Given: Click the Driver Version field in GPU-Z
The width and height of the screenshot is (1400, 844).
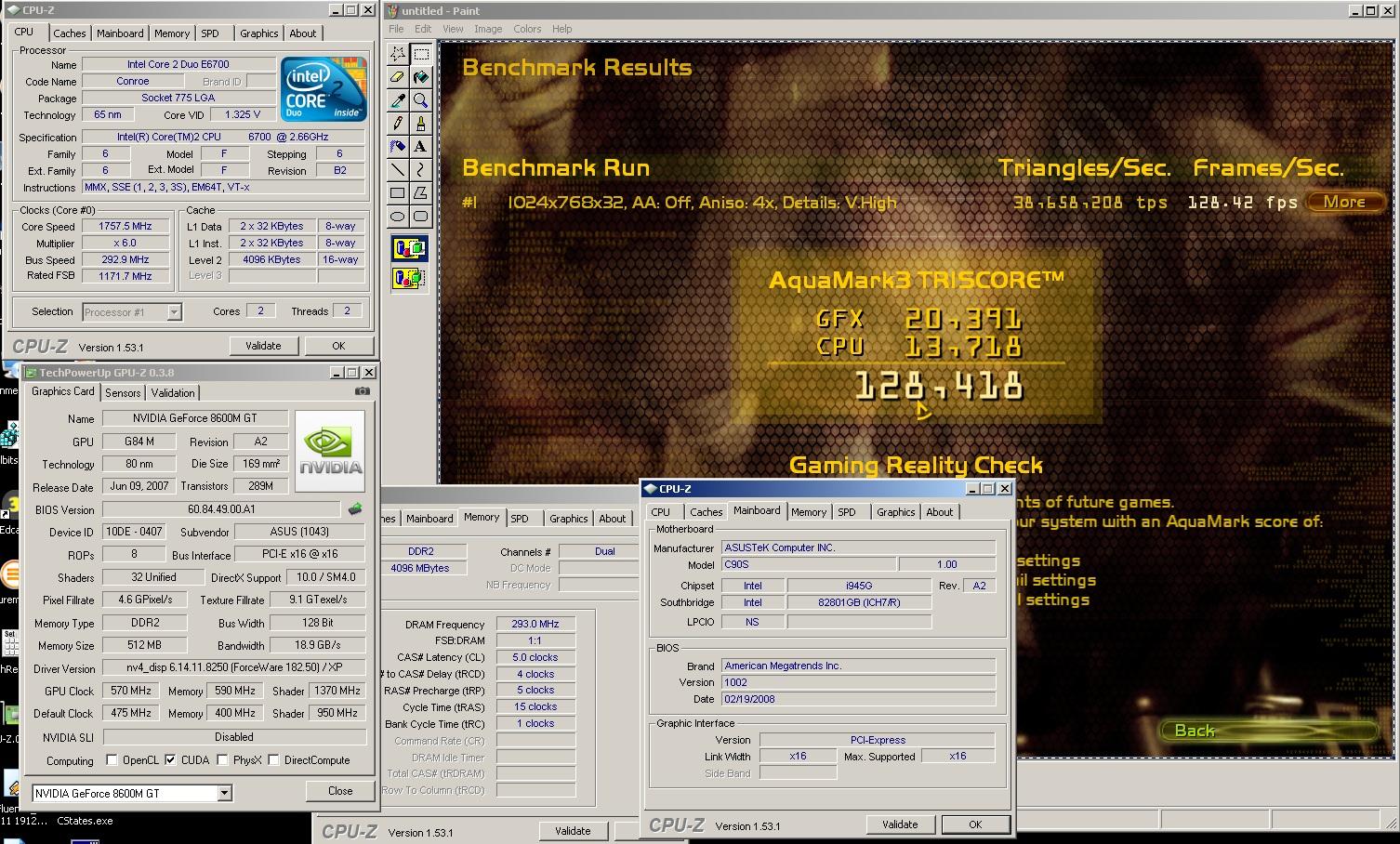Looking at the screenshot, I should (234, 668).
